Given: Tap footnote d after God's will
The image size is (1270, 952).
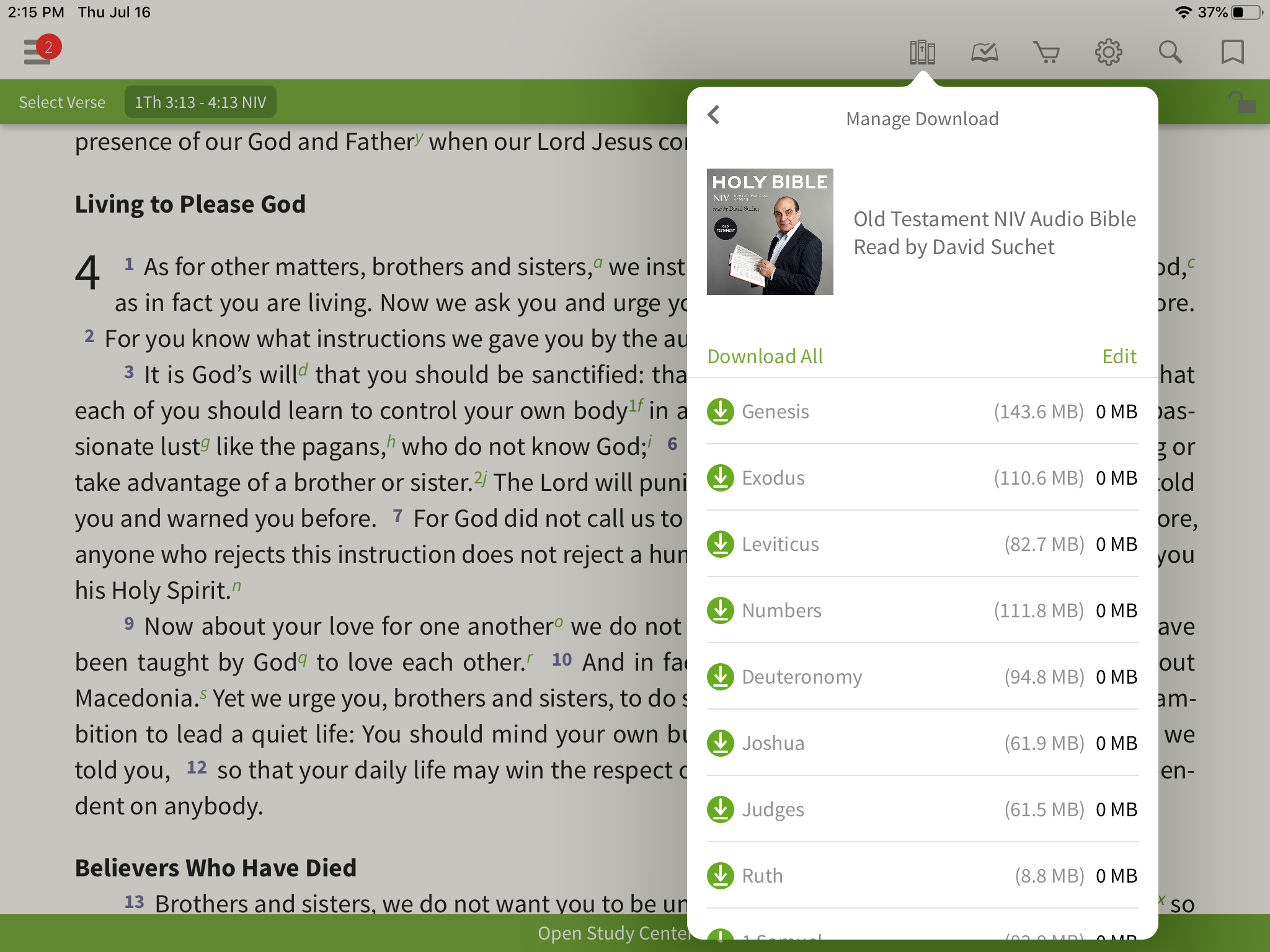Looking at the screenshot, I should click(x=303, y=370).
